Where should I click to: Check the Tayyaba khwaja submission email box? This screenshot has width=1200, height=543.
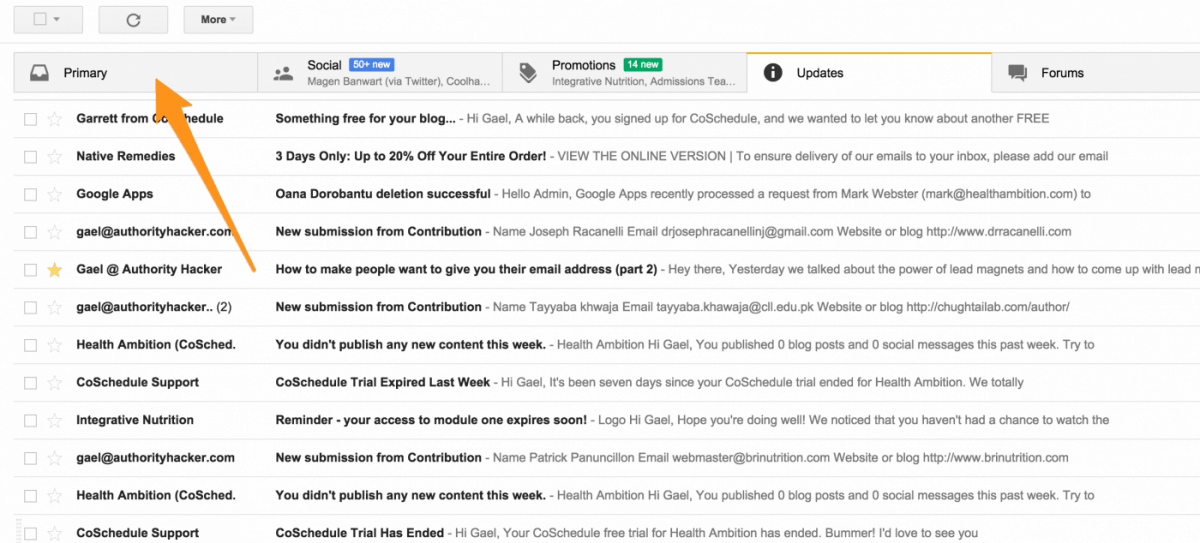point(30,307)
